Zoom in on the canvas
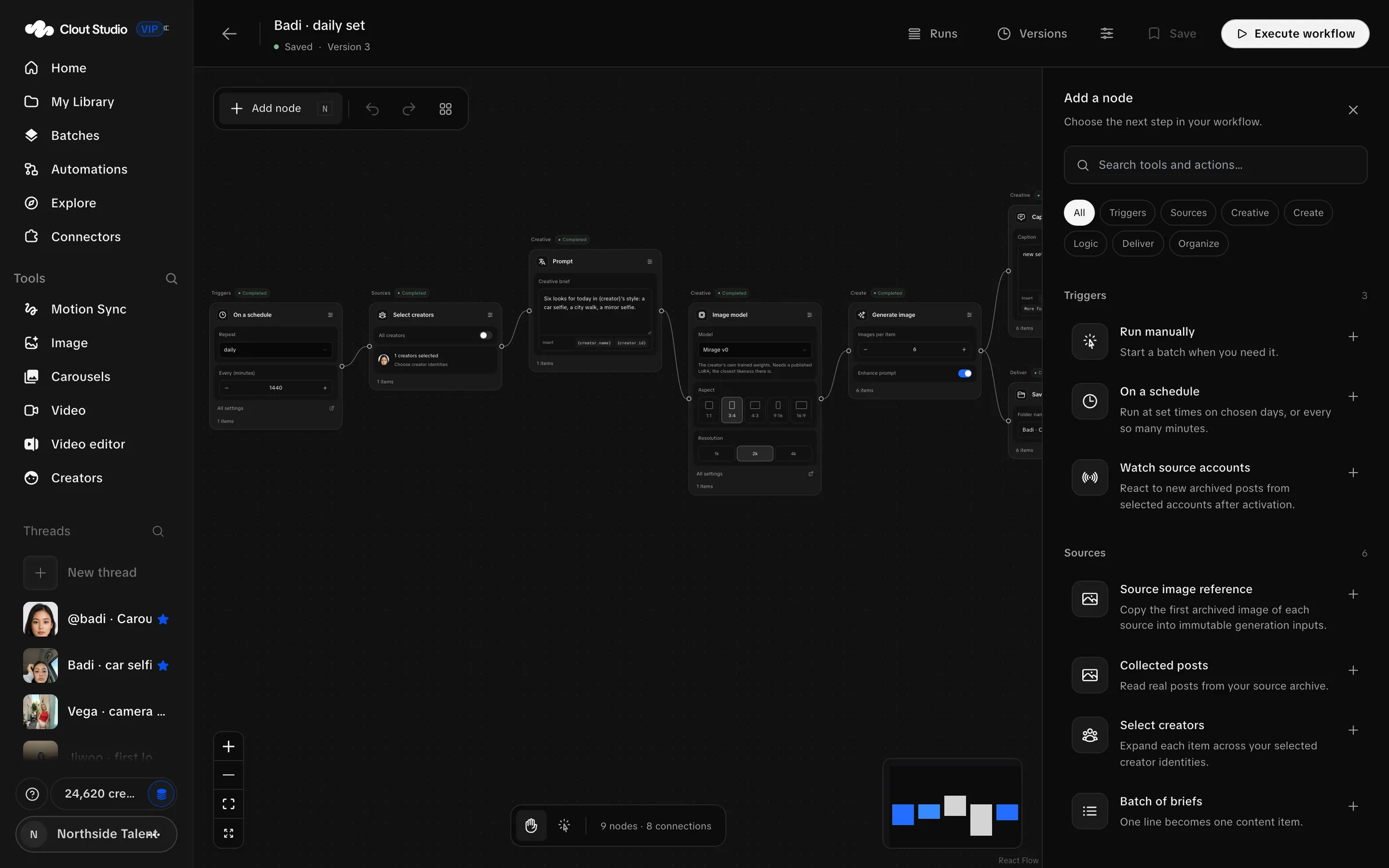Screen dimensions: 1389x868 pos(229,746)
